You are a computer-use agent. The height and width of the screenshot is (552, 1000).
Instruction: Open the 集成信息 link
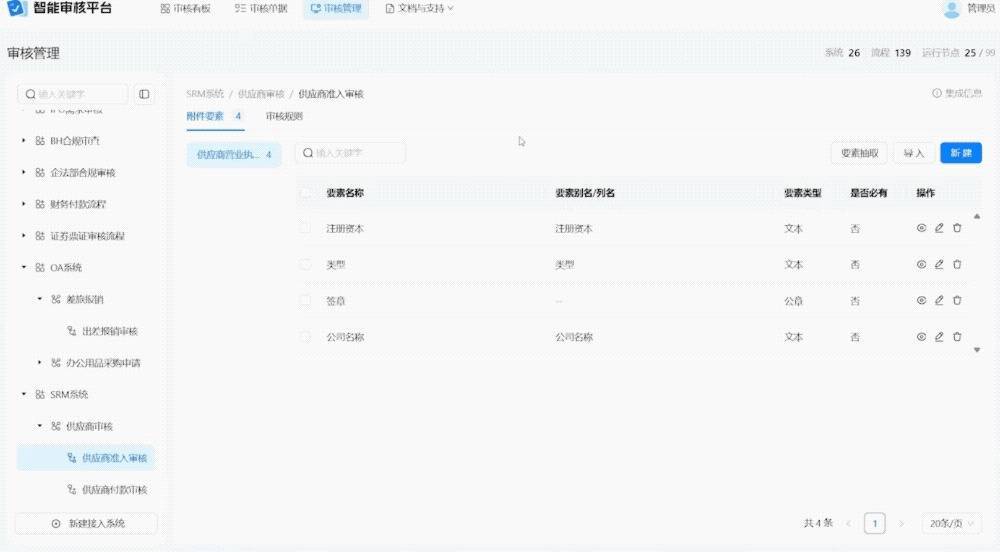pos(957,93)
